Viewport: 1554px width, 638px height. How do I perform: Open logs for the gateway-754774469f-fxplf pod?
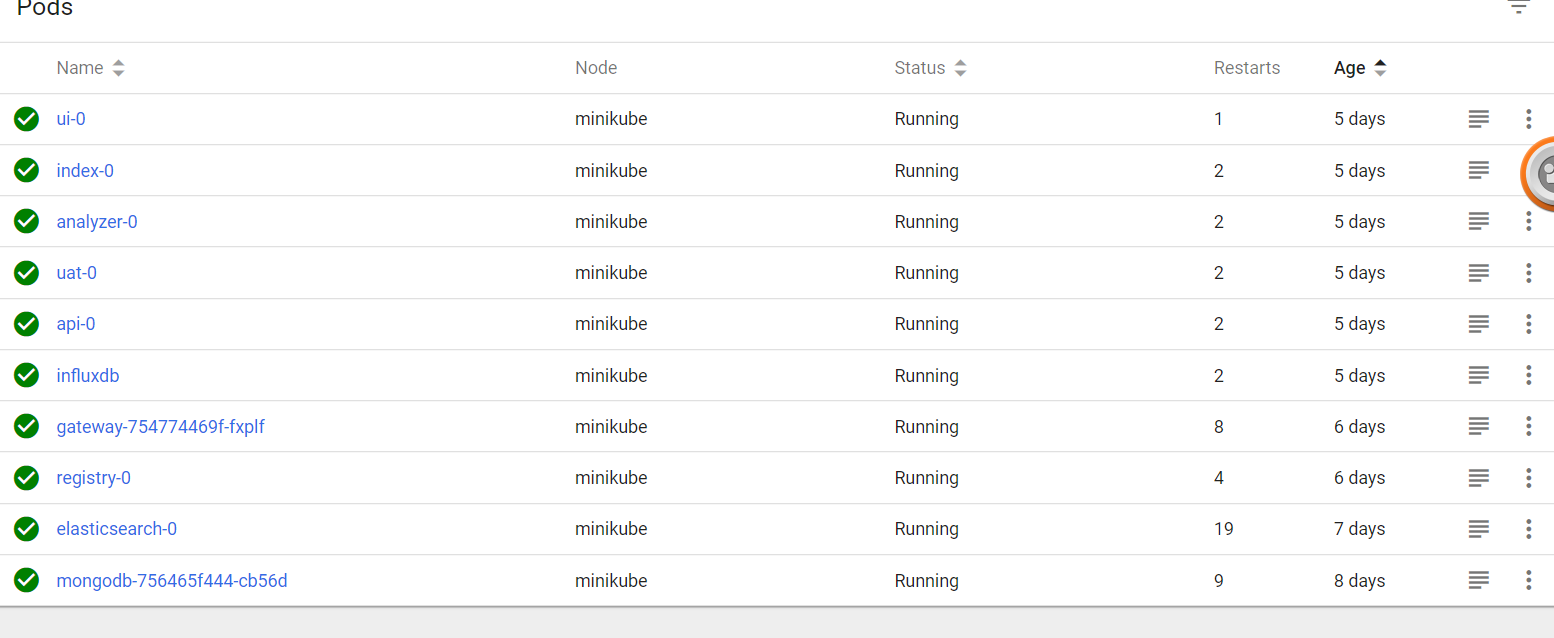pyautogui.click(x=1478, y=426)
